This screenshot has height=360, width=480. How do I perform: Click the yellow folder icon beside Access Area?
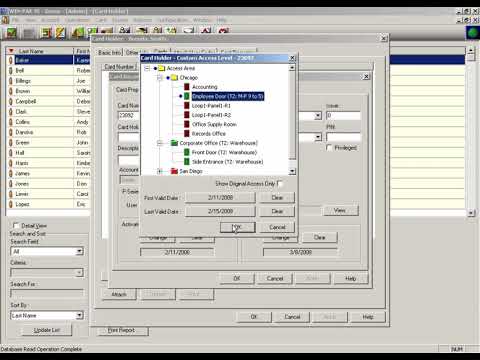pos(162,68)
